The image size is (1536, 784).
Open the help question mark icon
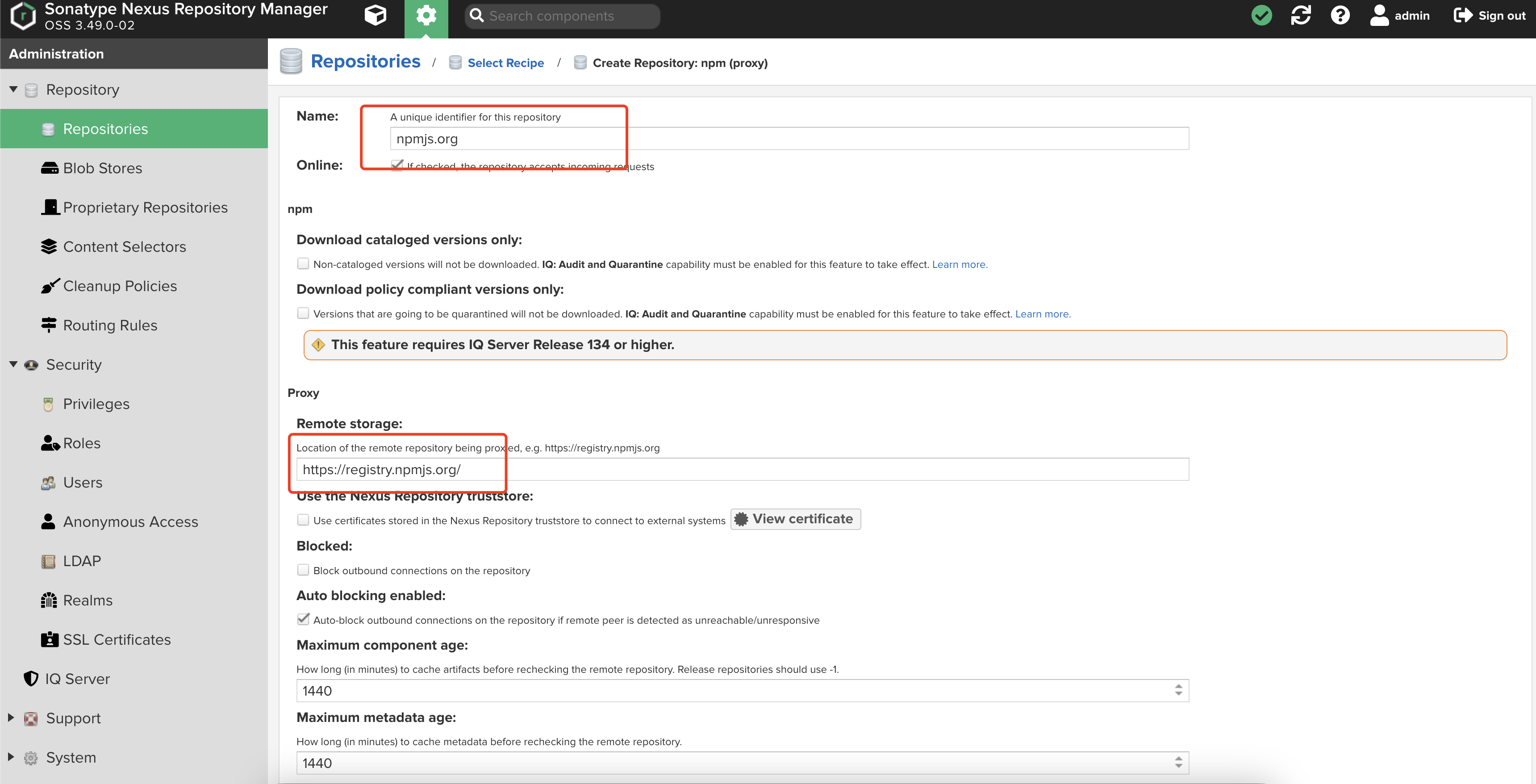coord(1340,16)
